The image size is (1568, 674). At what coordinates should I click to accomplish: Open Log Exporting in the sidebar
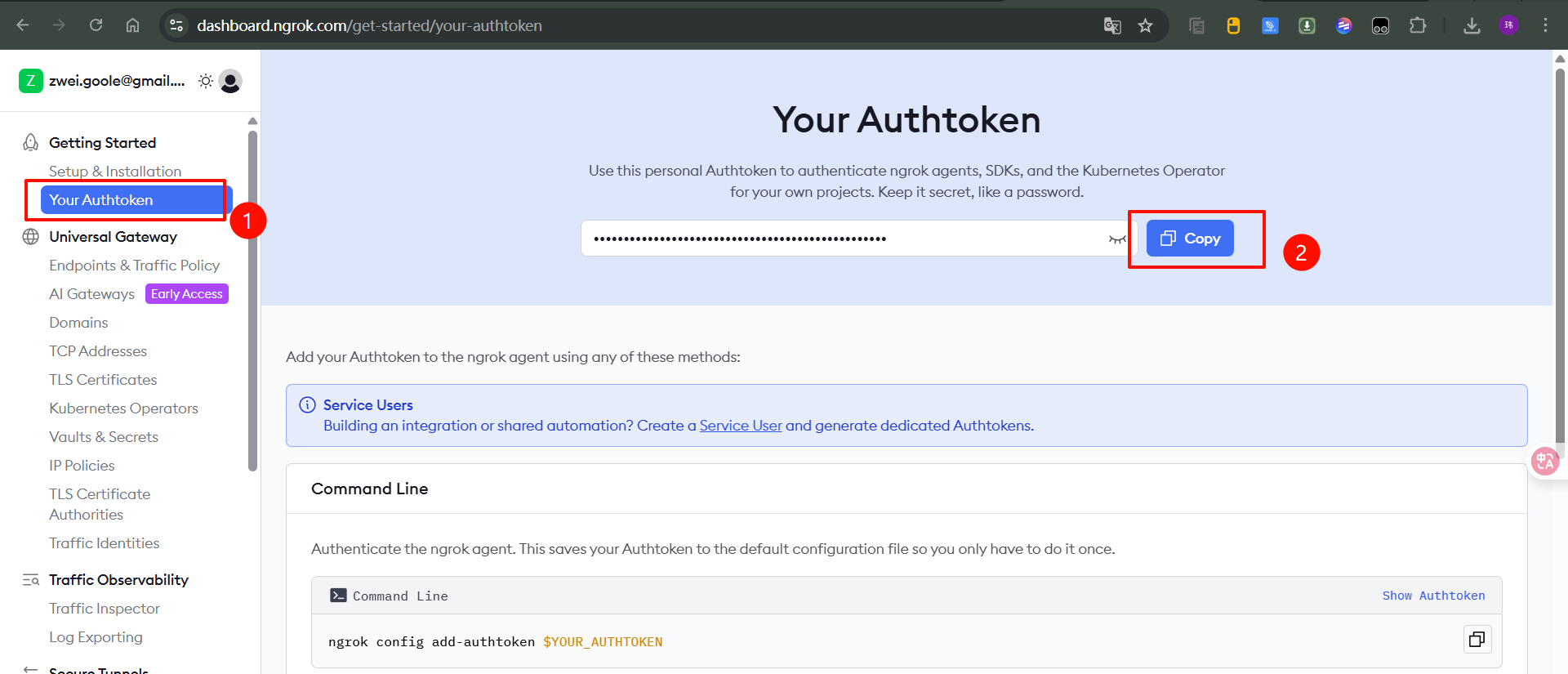click(96, 637)
